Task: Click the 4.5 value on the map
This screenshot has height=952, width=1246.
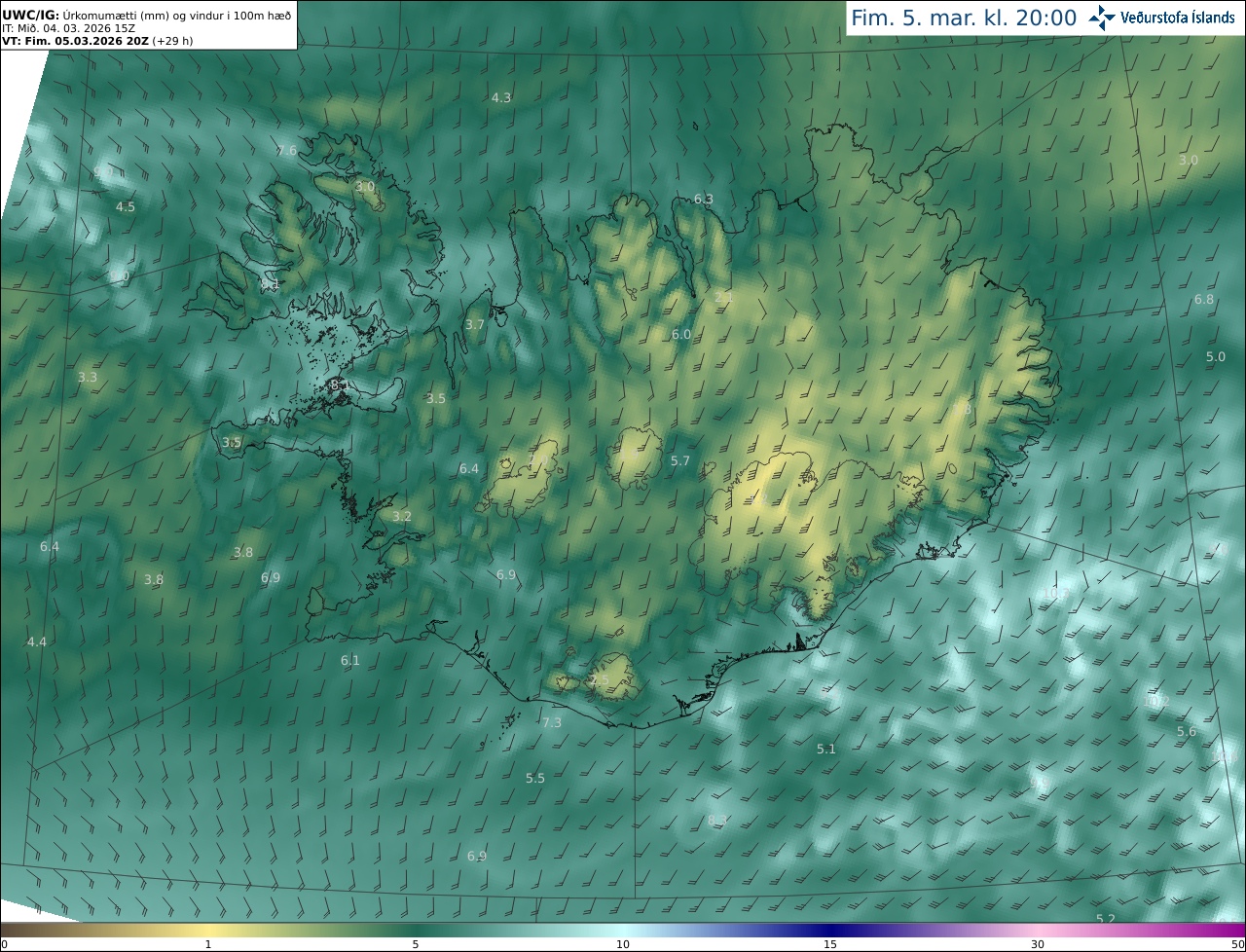Action: click(x=126, y=206)
